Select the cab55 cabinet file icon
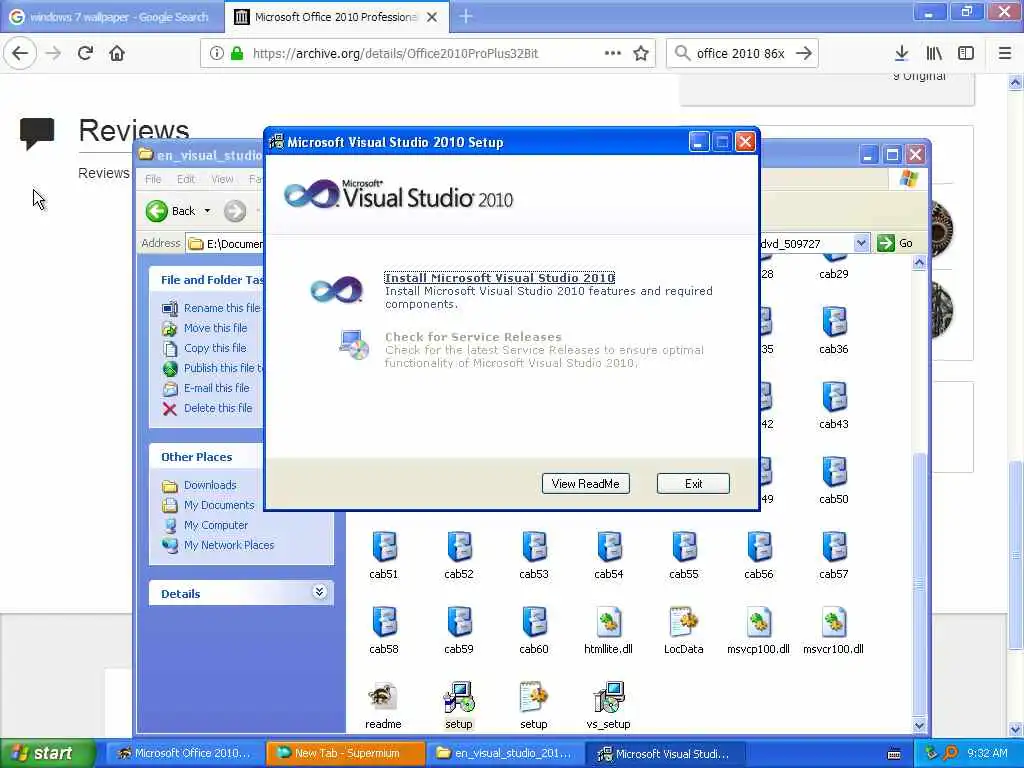Viewport: 1024px width, 768px height. click(684, 547)
